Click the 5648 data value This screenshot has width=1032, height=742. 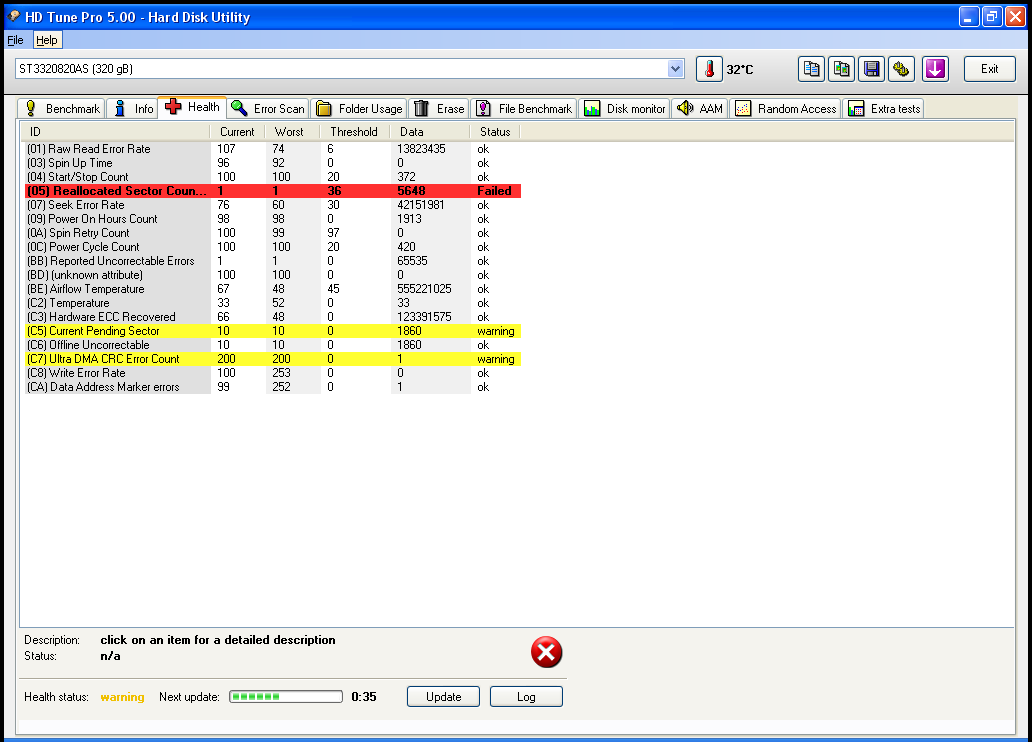(411, 191)
